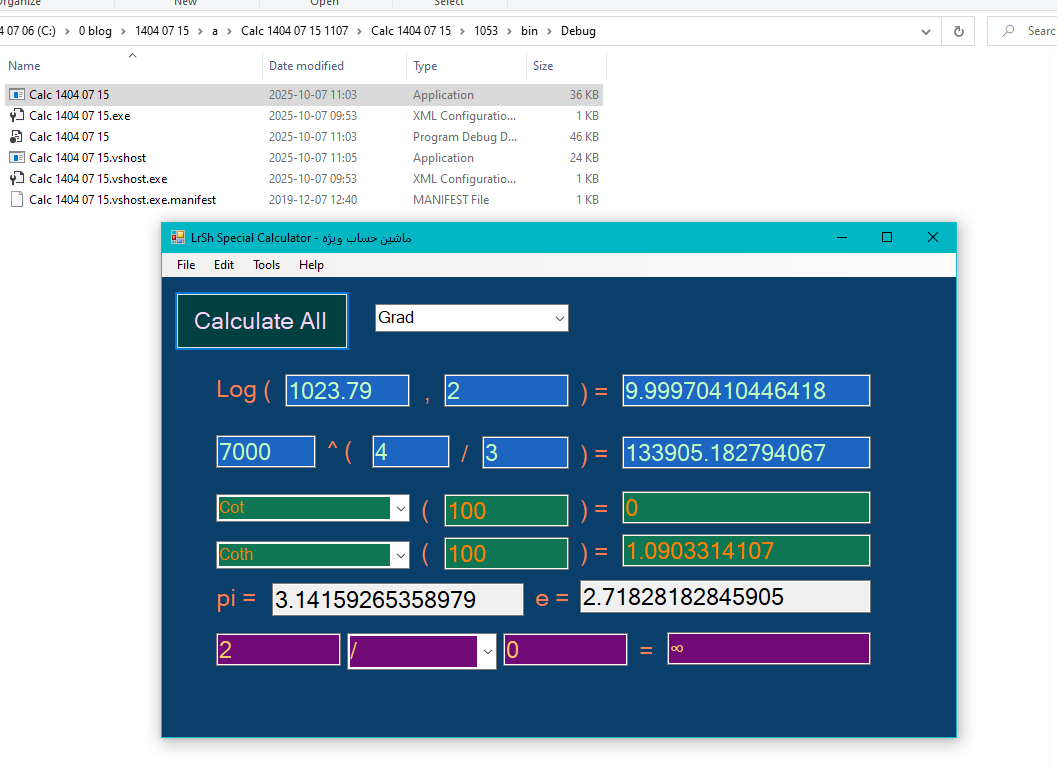Maximize the calculator window
The height and width of the screenshot is (768, 1057).
click(x=886, y=237)
